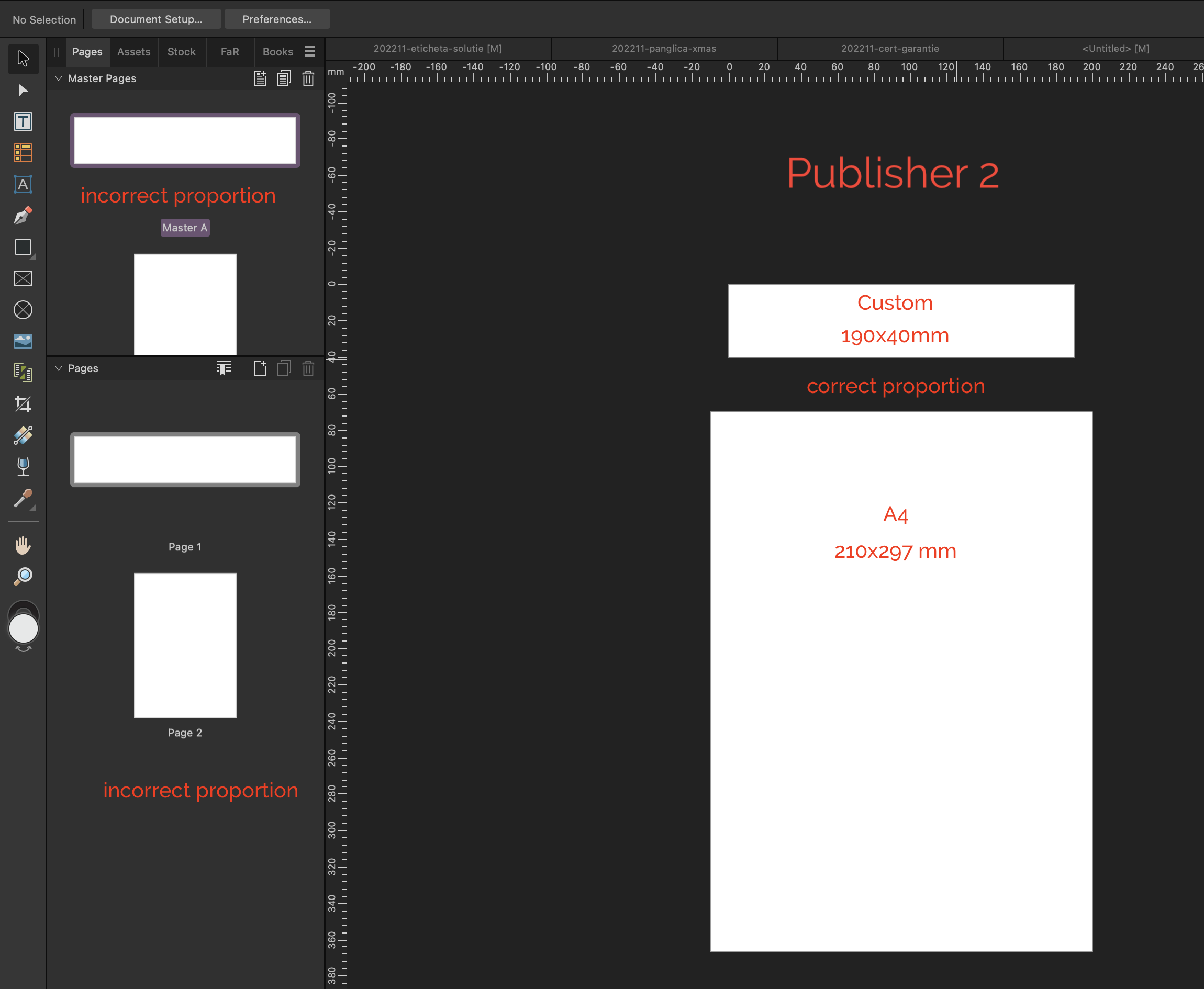1204x989 pixels.
Task: Select the View hand tool
Action: coord(24,545)
